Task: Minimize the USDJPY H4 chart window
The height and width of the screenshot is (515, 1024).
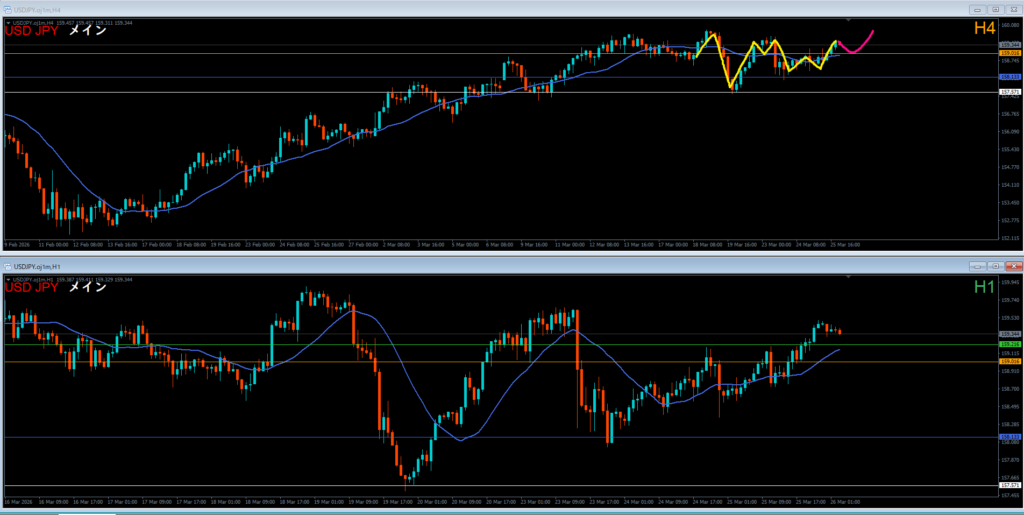Action: pos(976,9)
